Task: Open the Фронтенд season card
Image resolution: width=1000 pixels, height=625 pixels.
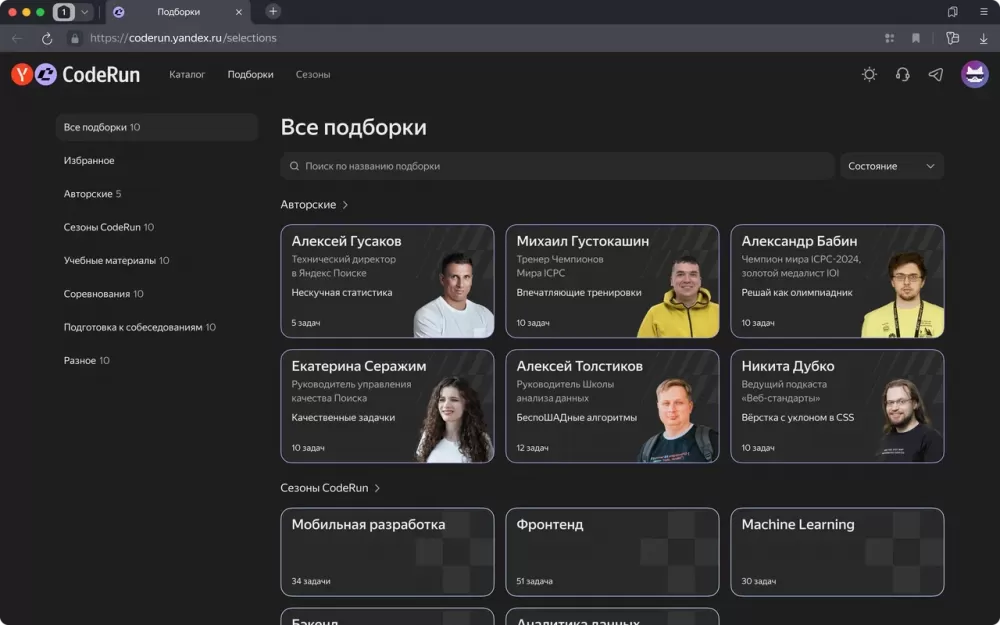Action: point(612,552)
